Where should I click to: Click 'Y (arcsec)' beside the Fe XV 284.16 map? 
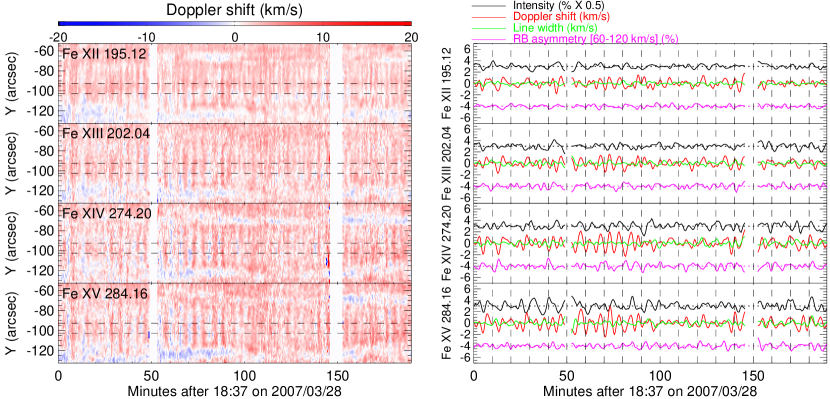coord(11,323)
